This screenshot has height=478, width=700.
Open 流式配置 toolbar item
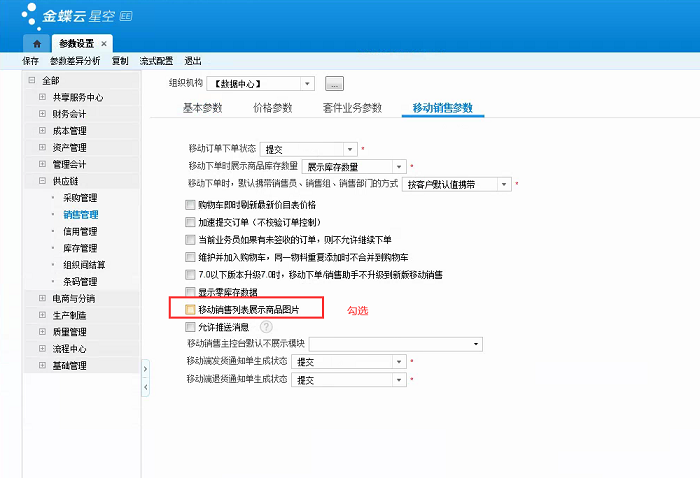coord(156,61)
